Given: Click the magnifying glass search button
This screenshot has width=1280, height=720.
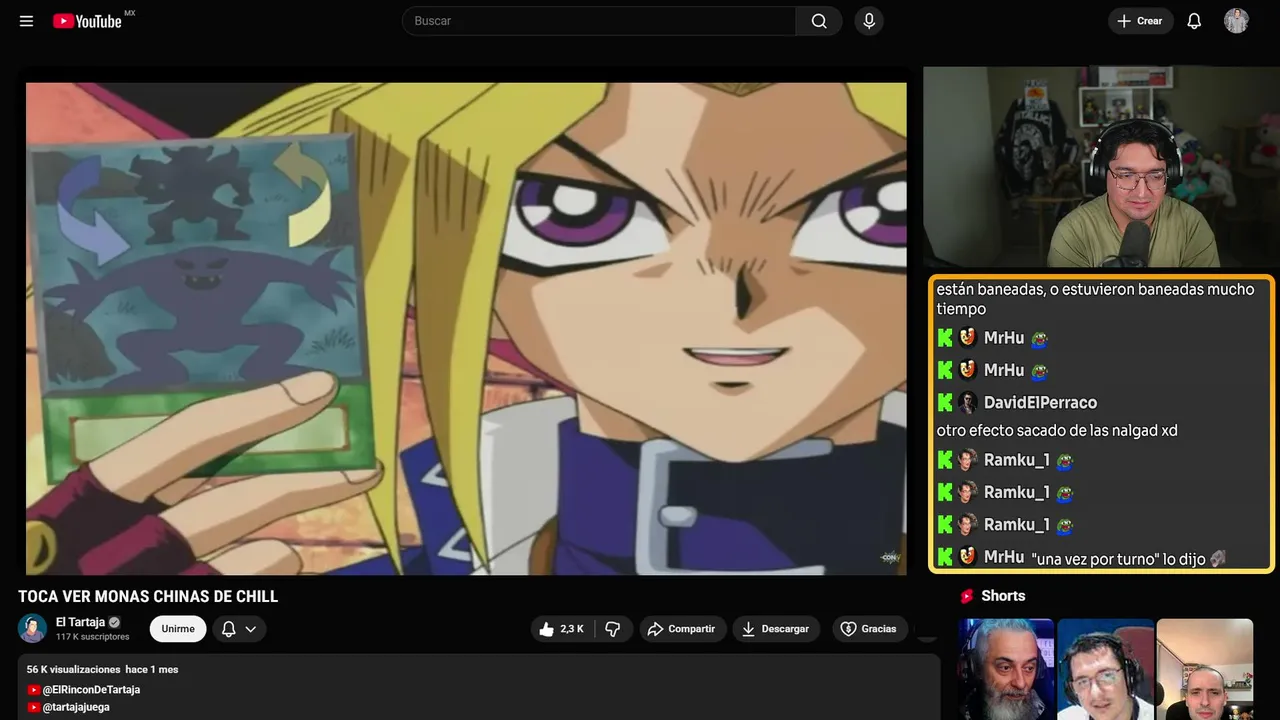Looking at the screenshot, I should click(x=819, y=21).
